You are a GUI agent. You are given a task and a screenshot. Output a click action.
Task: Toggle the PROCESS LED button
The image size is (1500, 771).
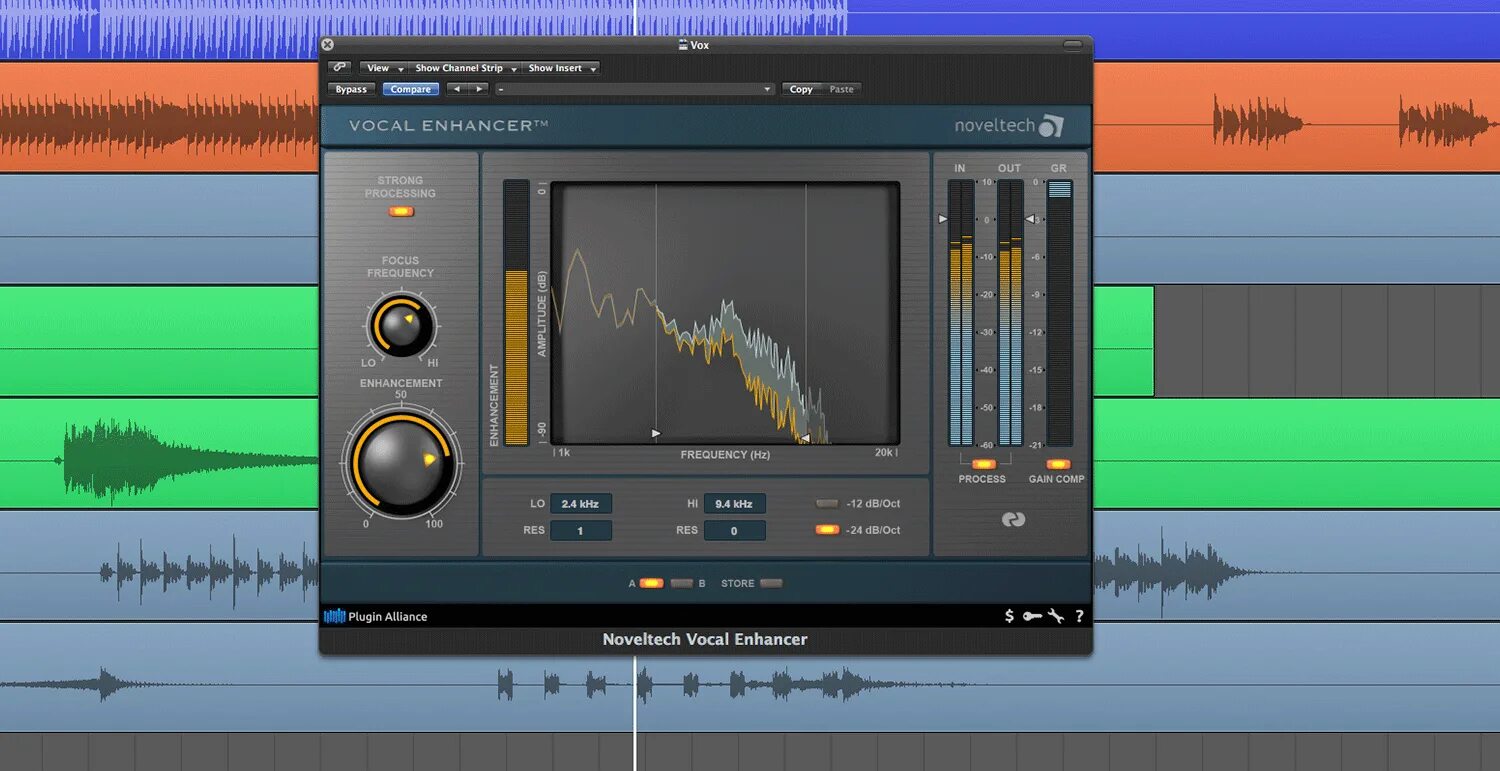(984, 464)
